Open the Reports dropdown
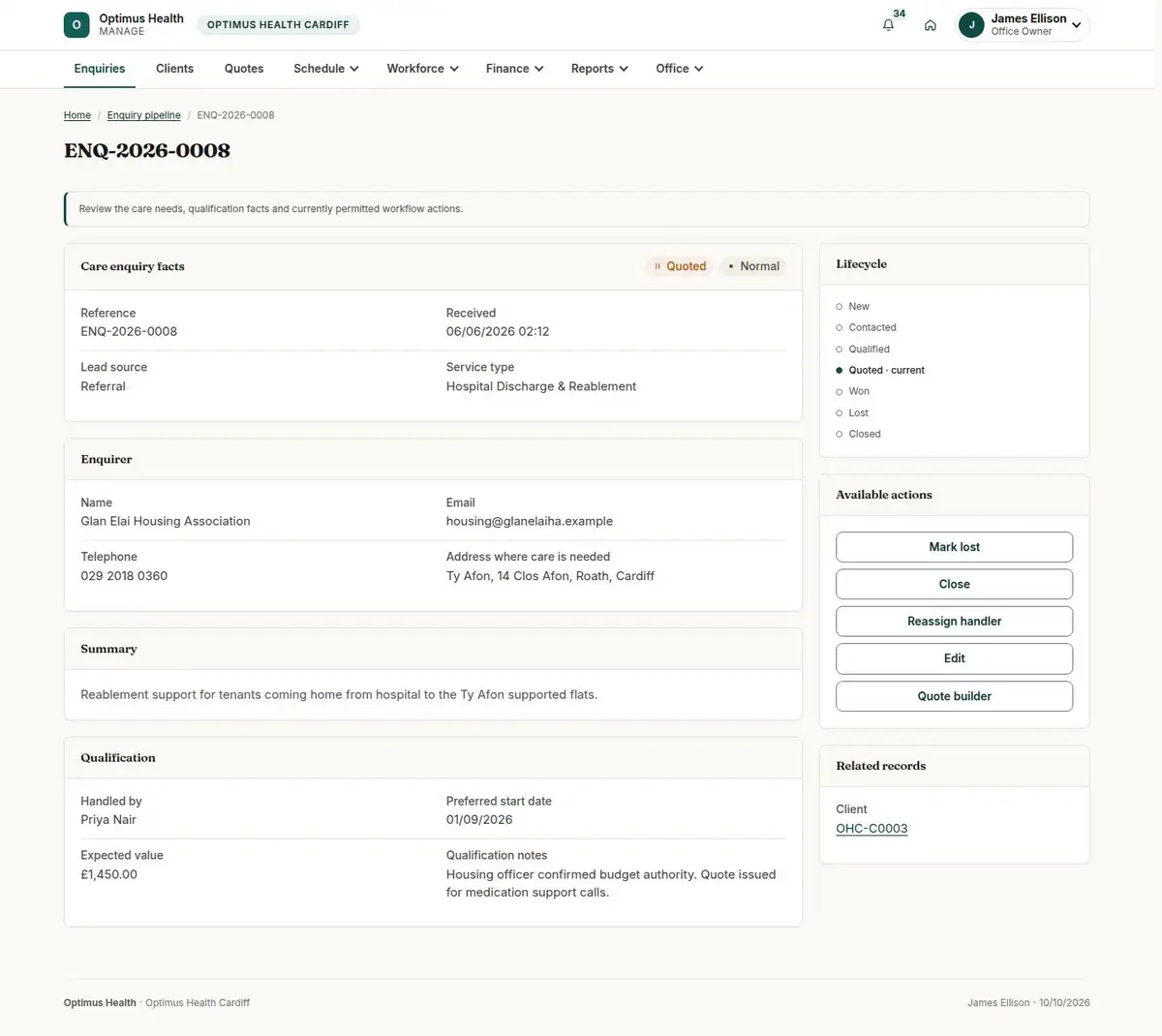 [599, 69]
